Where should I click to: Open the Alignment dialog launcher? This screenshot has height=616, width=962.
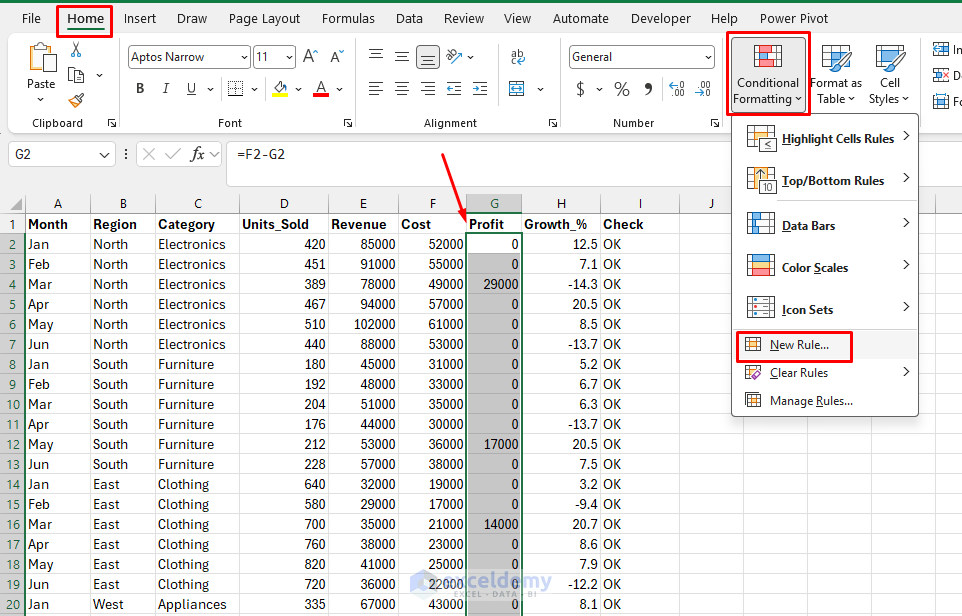(x=552, y=123)
